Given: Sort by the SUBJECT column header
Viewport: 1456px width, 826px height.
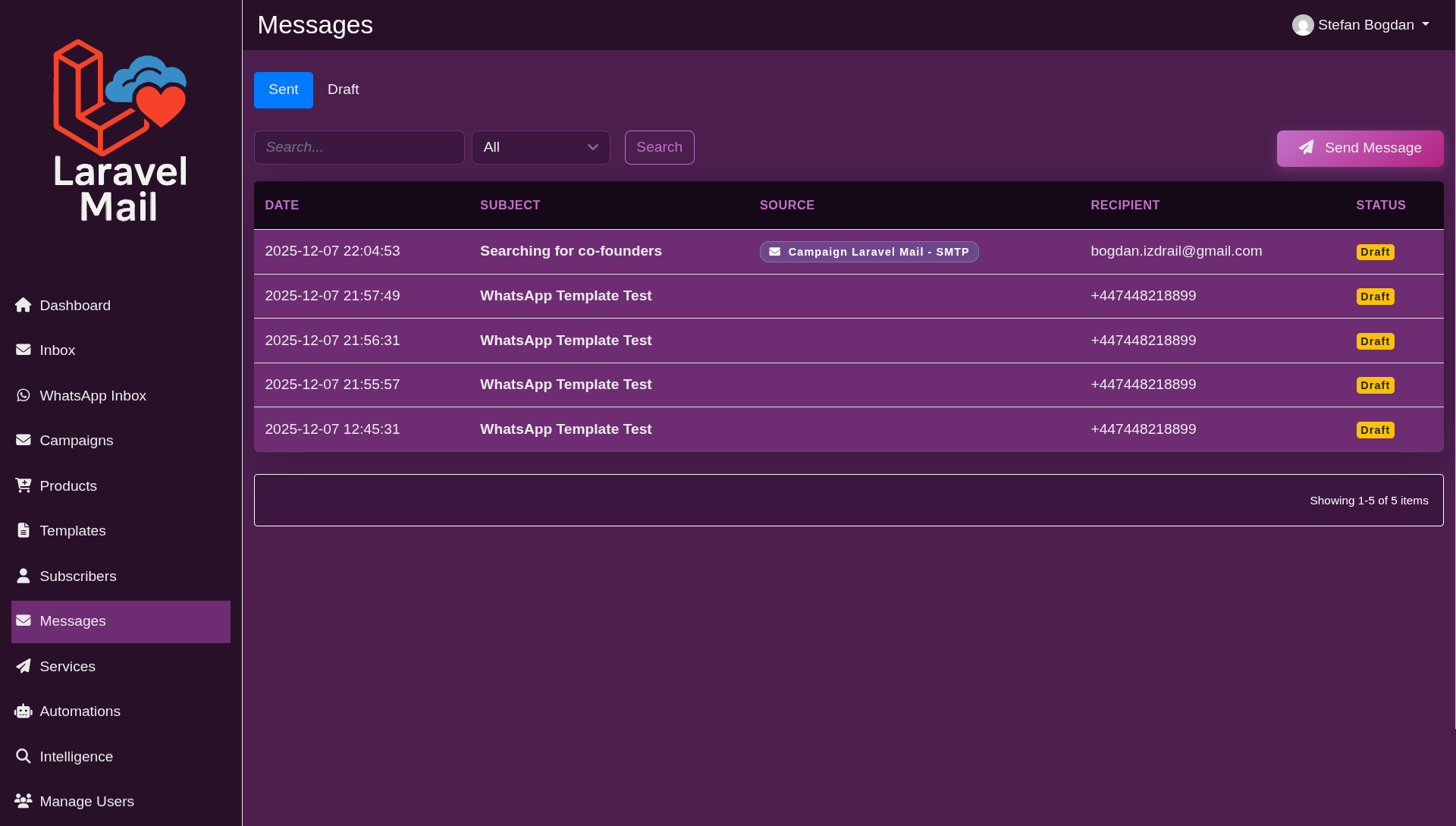Looking at the screenshot, I should [510, 205].
